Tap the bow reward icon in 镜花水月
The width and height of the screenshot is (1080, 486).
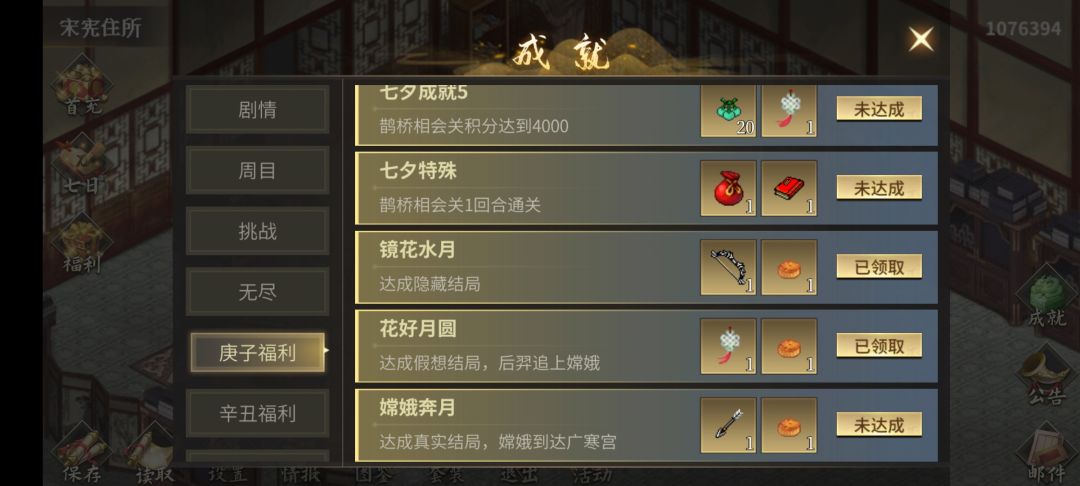coord(728,267)
